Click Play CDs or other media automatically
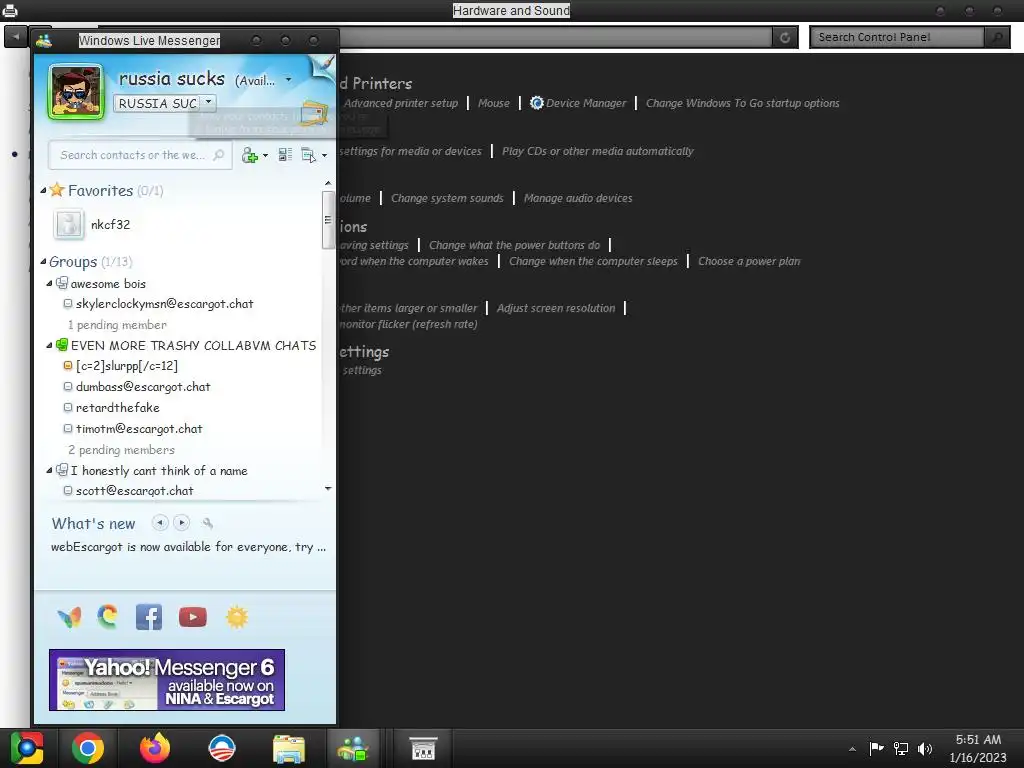Image resolution: width=1024 pixels, height=768 pixels. [598, 152]
